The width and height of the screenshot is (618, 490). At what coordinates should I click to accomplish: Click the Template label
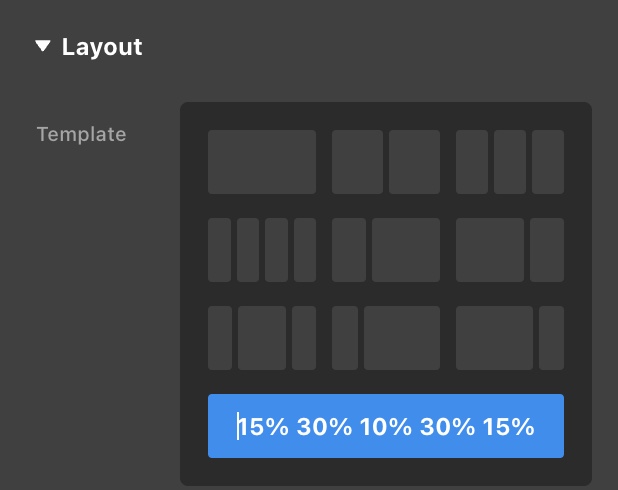click(x=82, y=134)
